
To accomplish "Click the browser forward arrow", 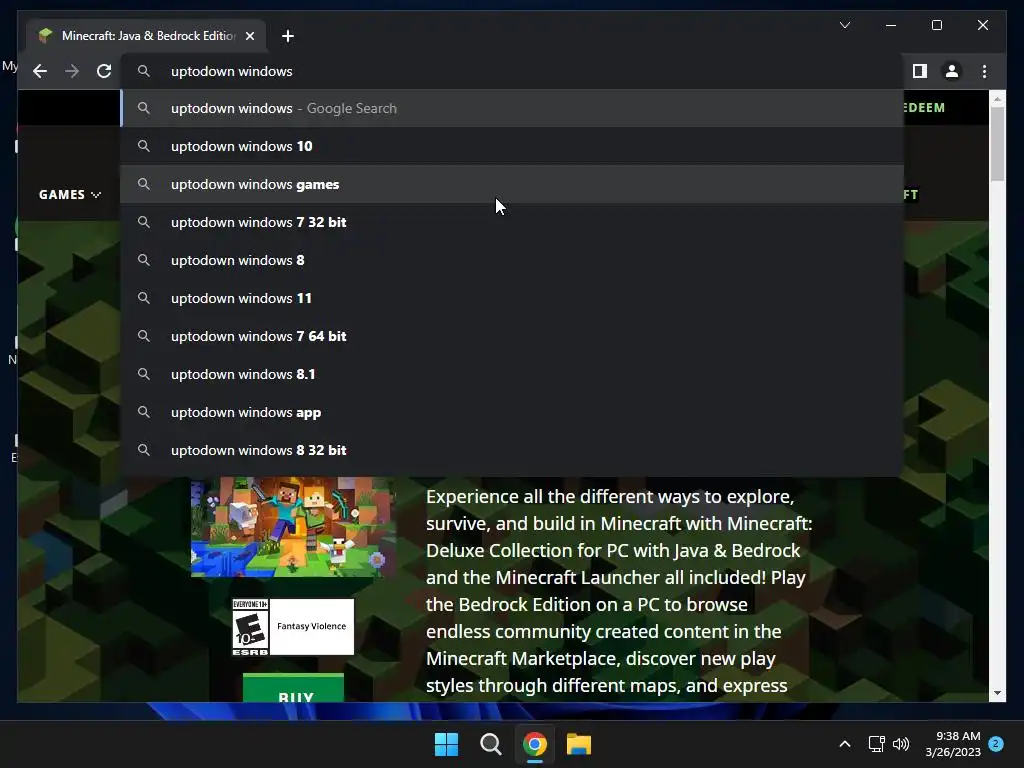I will point(72,71).
